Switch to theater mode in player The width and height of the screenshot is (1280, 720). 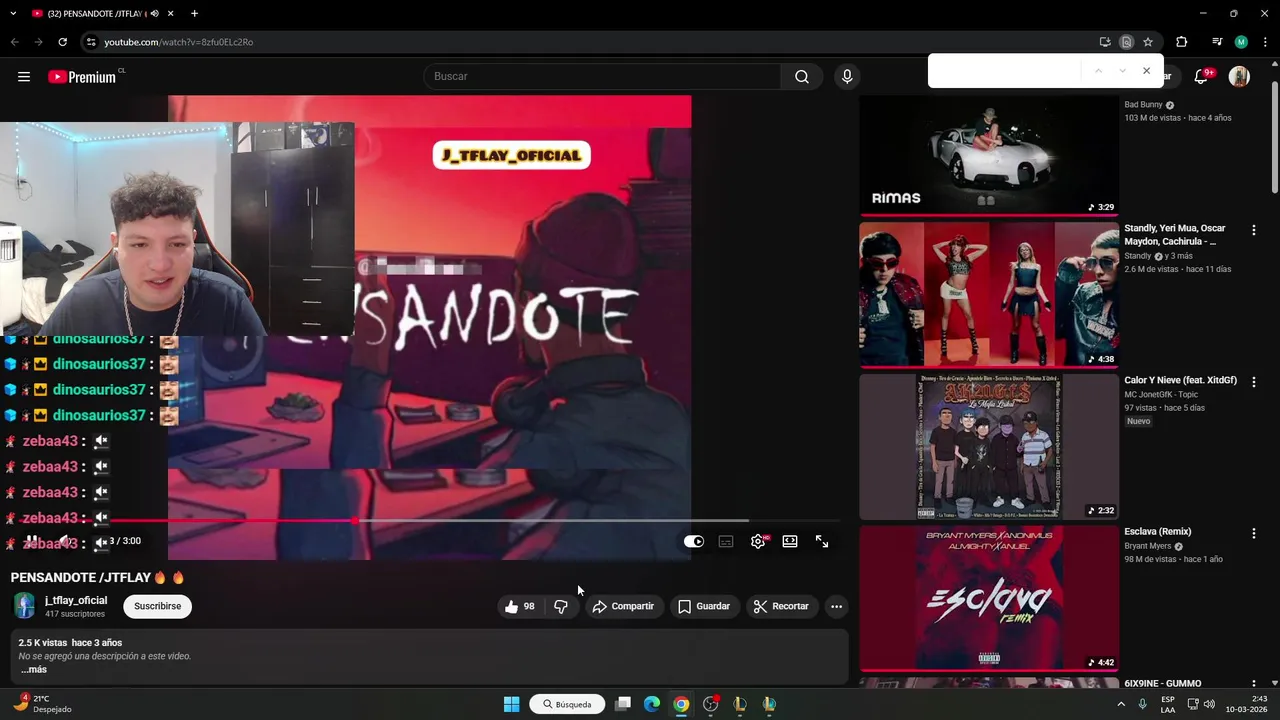tap(790, 541)
